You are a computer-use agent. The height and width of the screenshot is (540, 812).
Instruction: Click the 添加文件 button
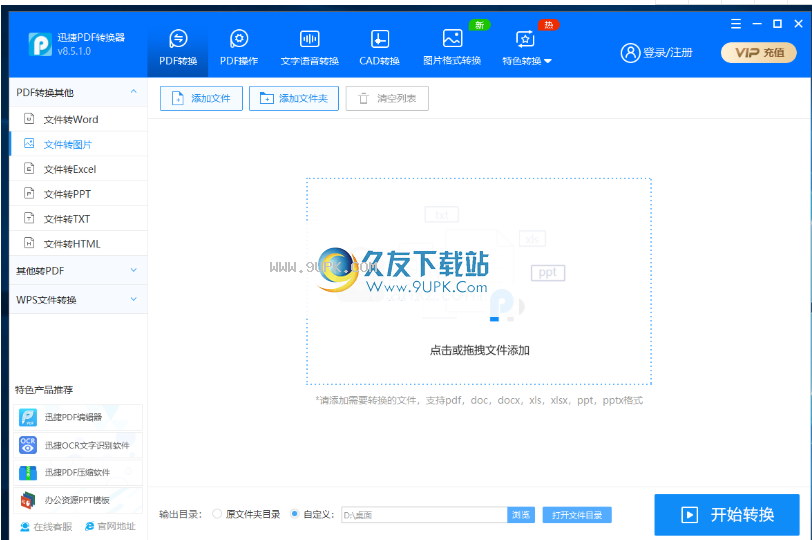point(201,98)
